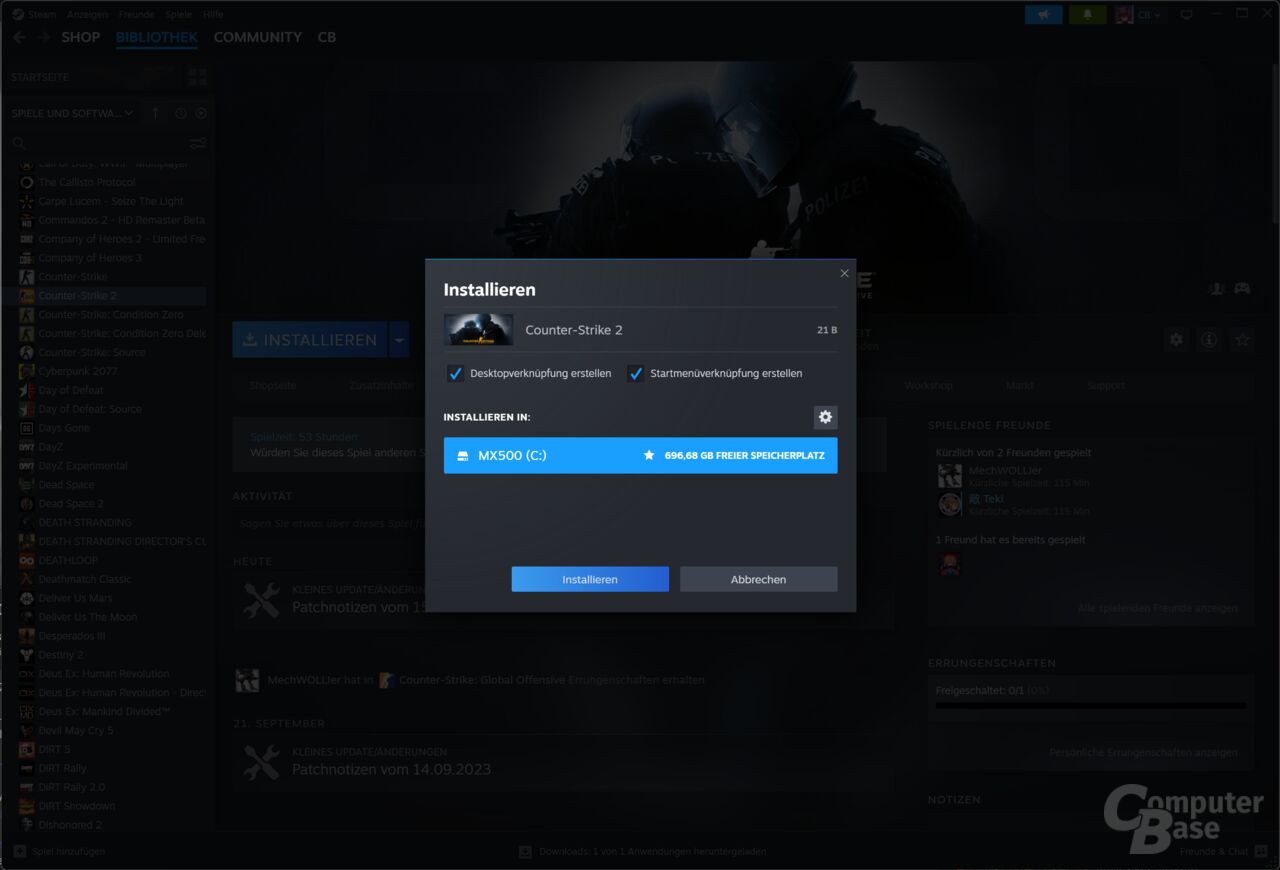
Task: Open game settings gear on Counter-Strike 2 page
Action: (1176, 340)
